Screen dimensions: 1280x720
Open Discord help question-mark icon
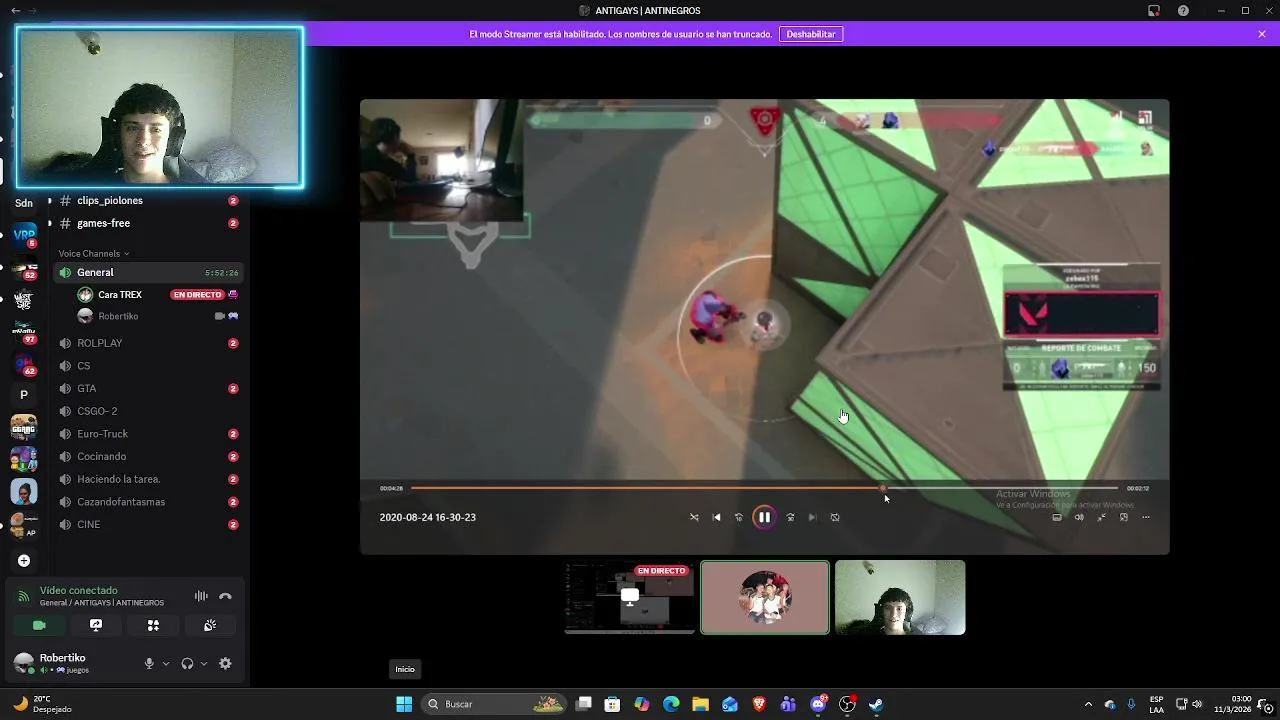[1184, 10]
